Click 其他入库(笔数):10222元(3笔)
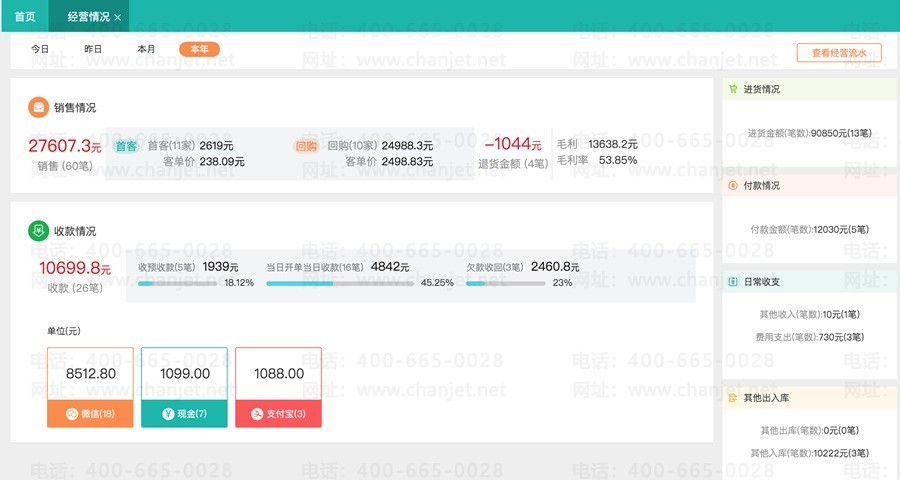The width and height of the screenshot is (900, 480). [809, 454]
